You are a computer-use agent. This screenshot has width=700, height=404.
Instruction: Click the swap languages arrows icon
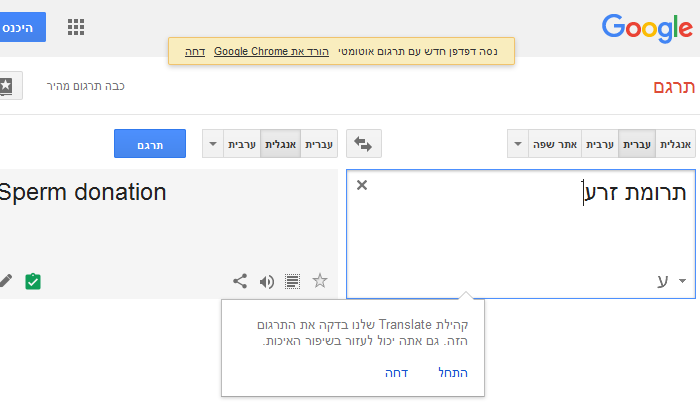[363, 144]
